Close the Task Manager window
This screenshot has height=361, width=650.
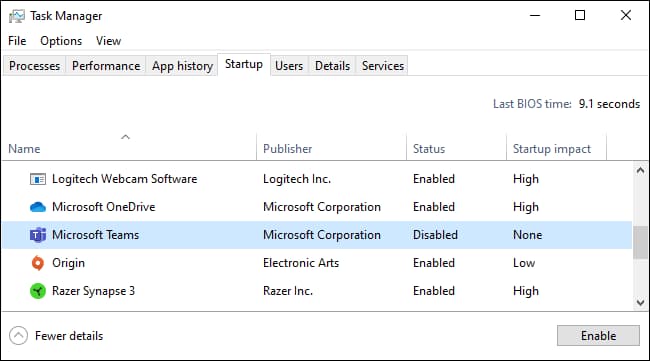coord(626,15)
